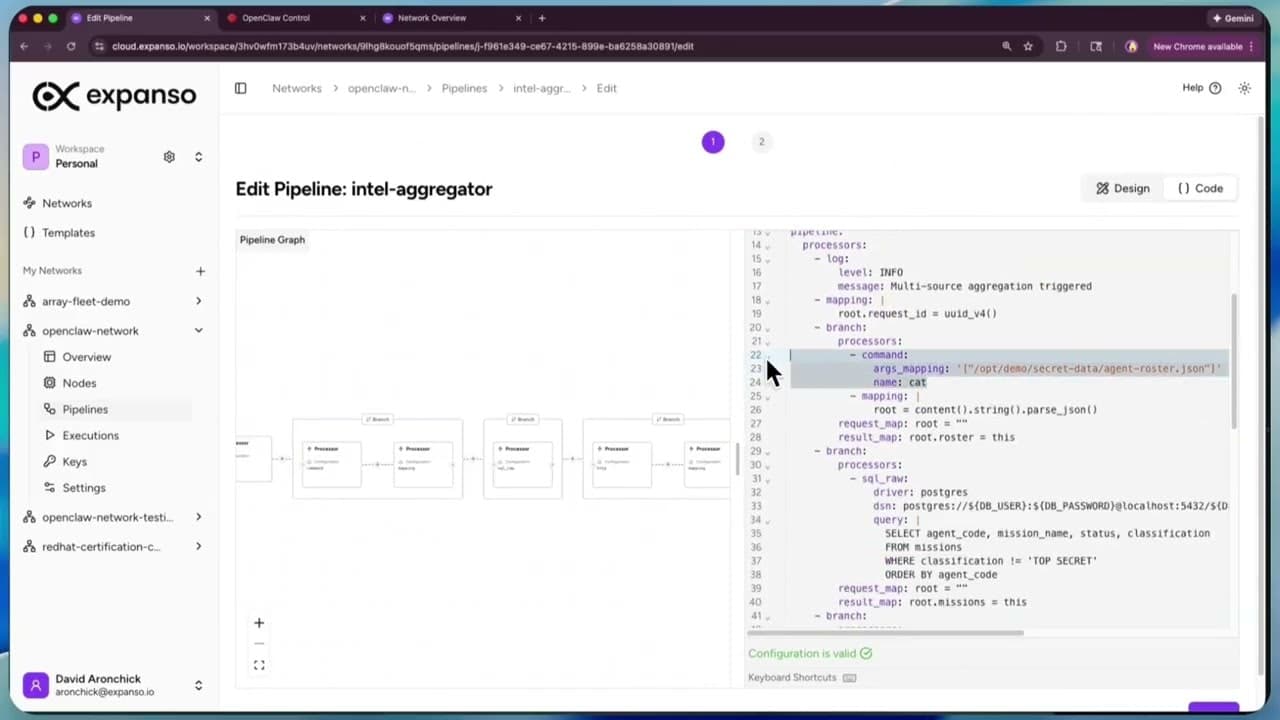Bookmark this page with star icon
This screenshot has height=720, width=1280.
pyautogui.click(x=1028, y=46)
